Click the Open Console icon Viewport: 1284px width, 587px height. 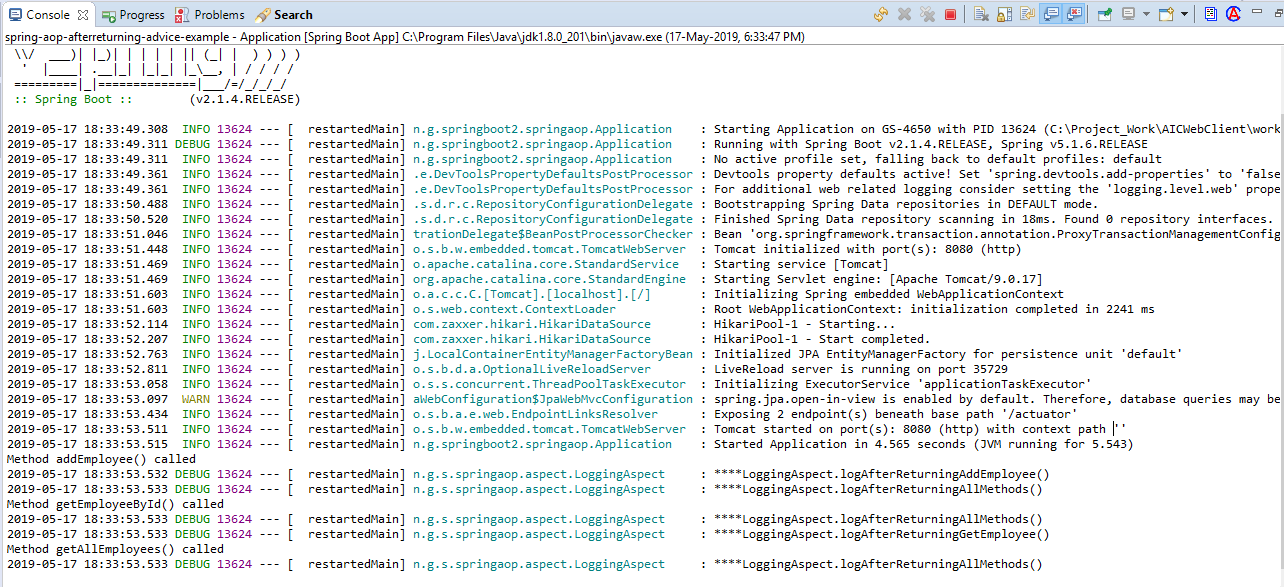(x=1166, y=14)
